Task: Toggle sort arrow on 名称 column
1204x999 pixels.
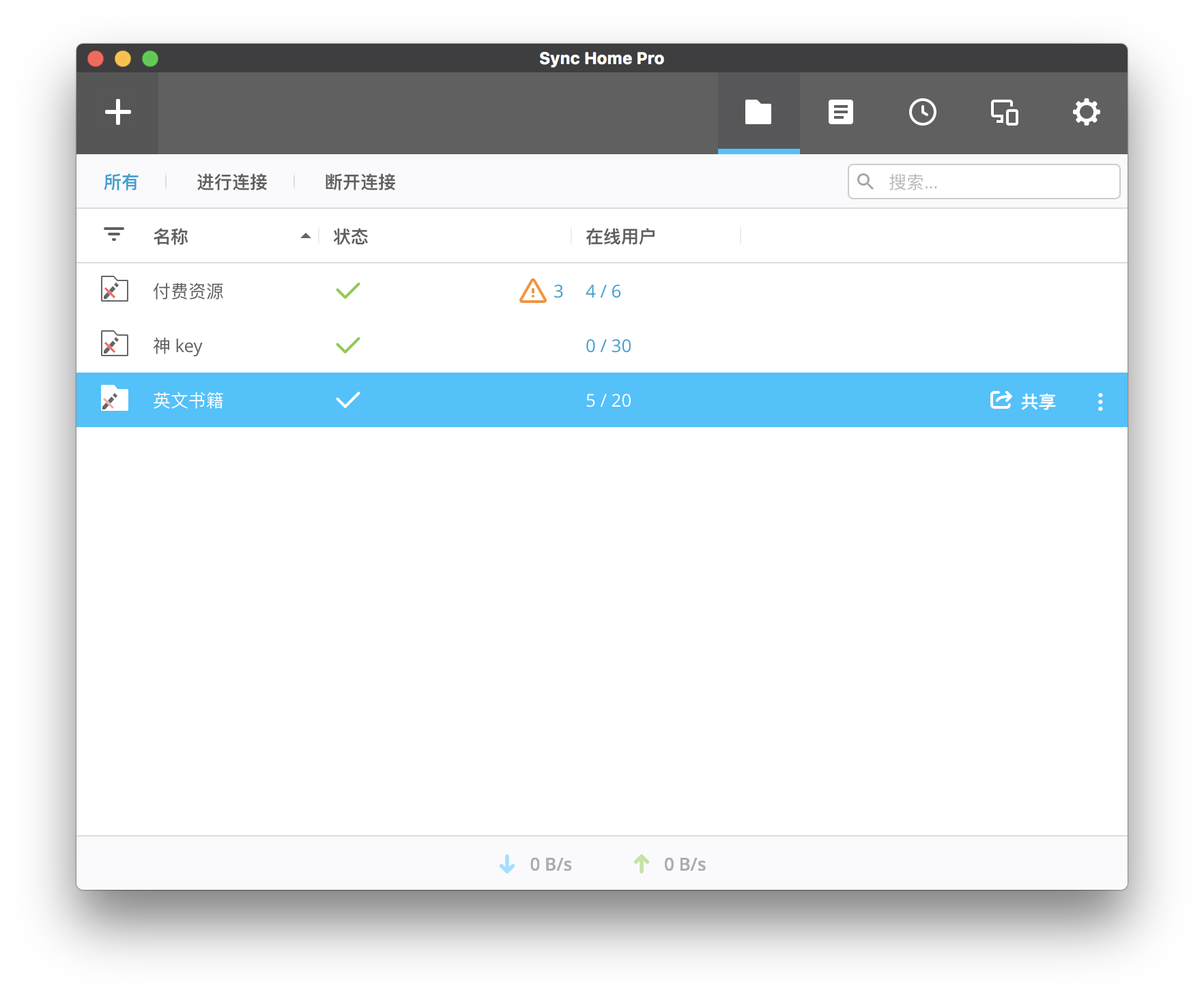Action: 306,236
